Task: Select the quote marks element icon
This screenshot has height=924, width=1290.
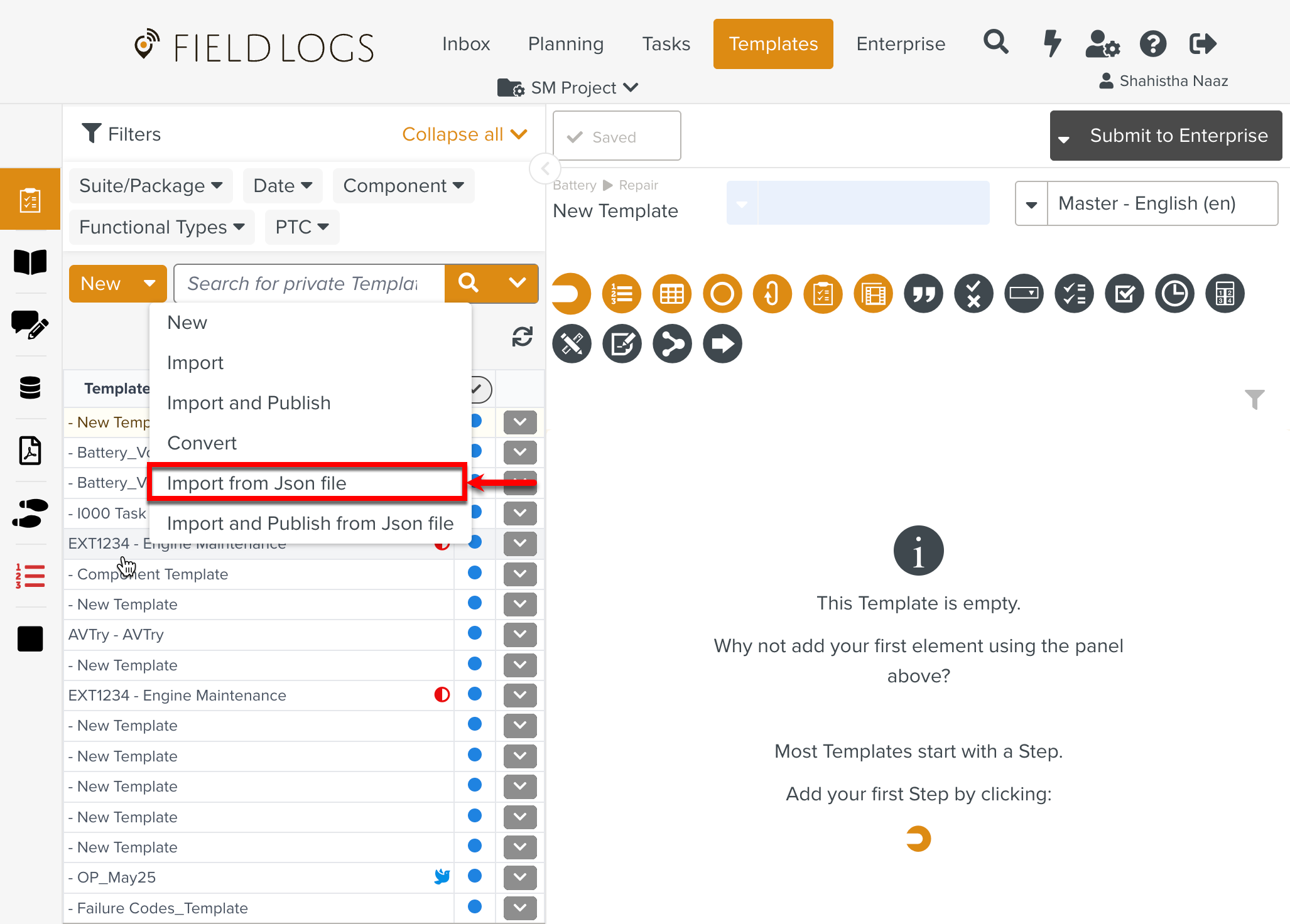Action: [923, 293]
